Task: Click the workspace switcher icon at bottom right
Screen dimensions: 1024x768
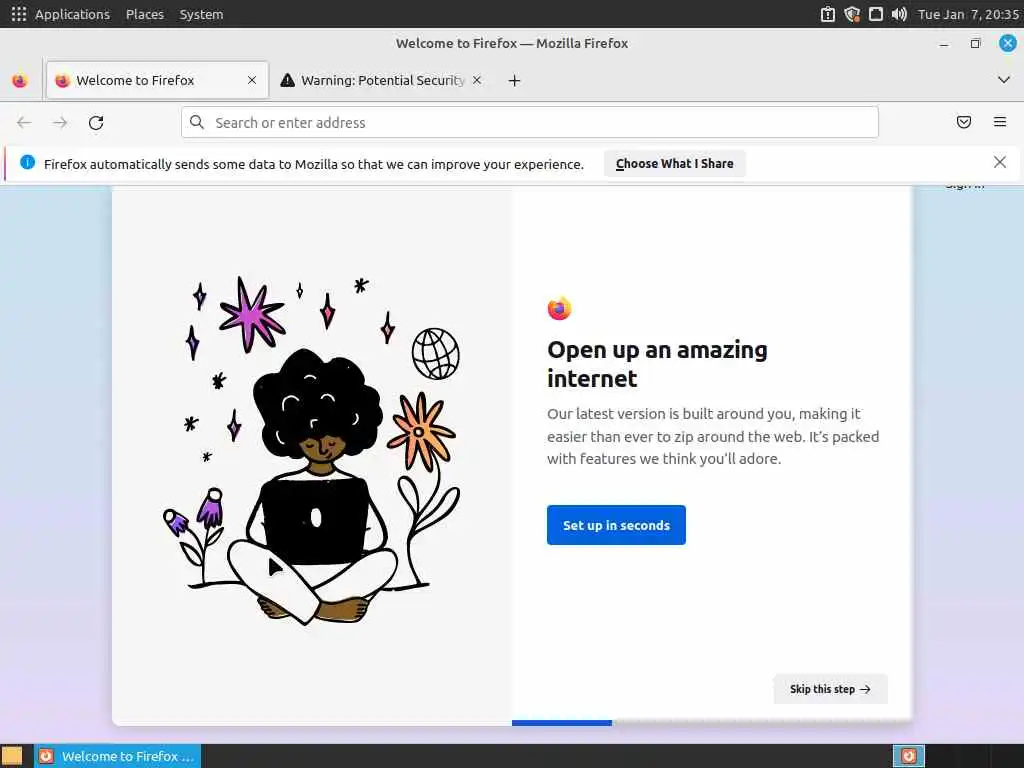Action: [x=908, y=756]
